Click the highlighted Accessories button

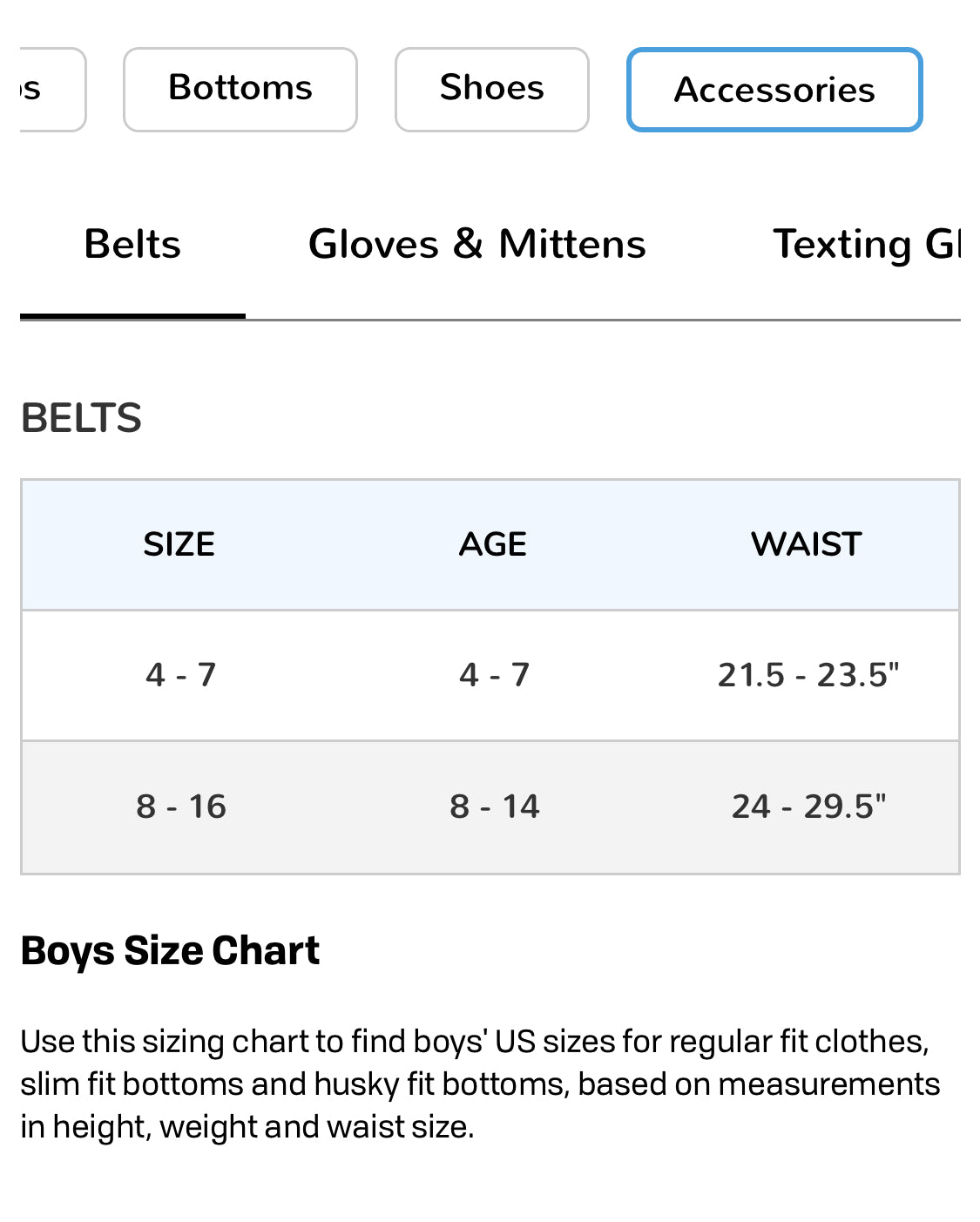point(774,90)
